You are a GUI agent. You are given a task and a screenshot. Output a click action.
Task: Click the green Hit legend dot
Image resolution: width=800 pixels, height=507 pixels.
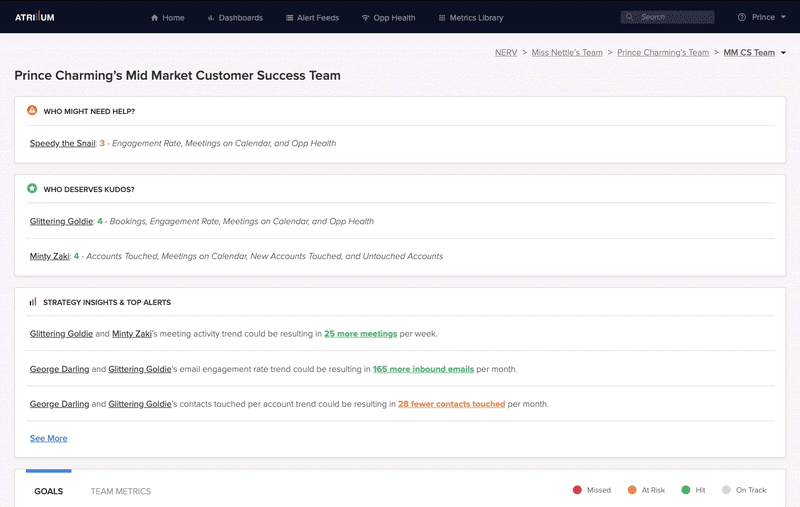pyautogui.click(x=686, y=490)
